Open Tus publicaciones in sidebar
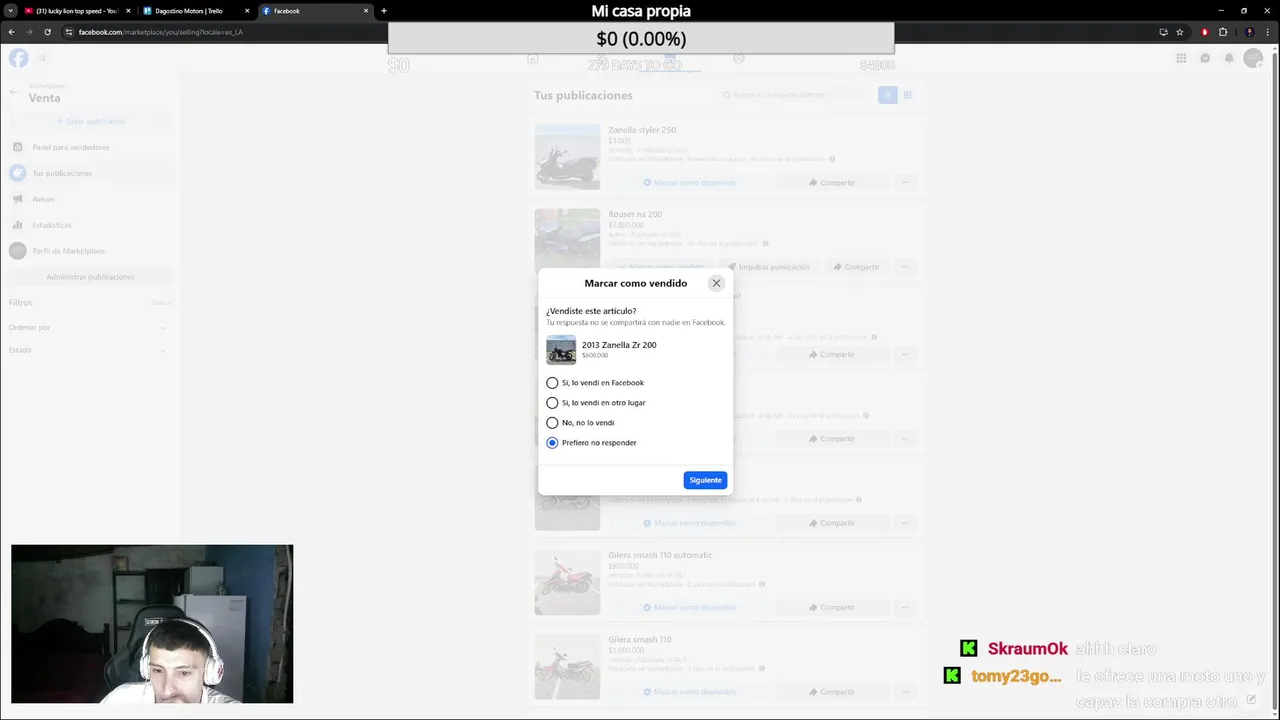Screen dimensions: 1280x720 pyautogui.click(x=90, y=173)
